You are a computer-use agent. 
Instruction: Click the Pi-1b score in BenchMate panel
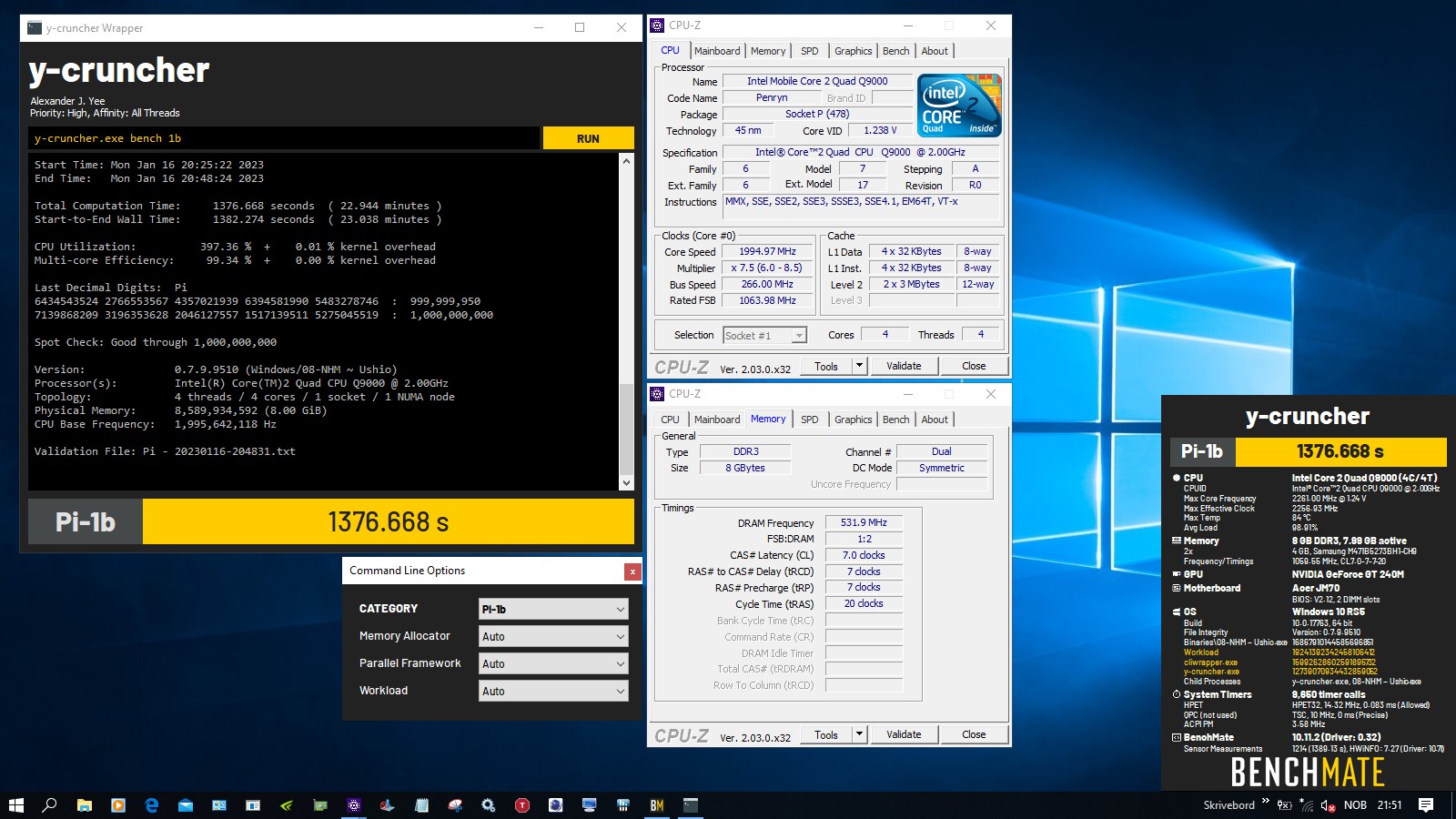(x=1340, y=451)
